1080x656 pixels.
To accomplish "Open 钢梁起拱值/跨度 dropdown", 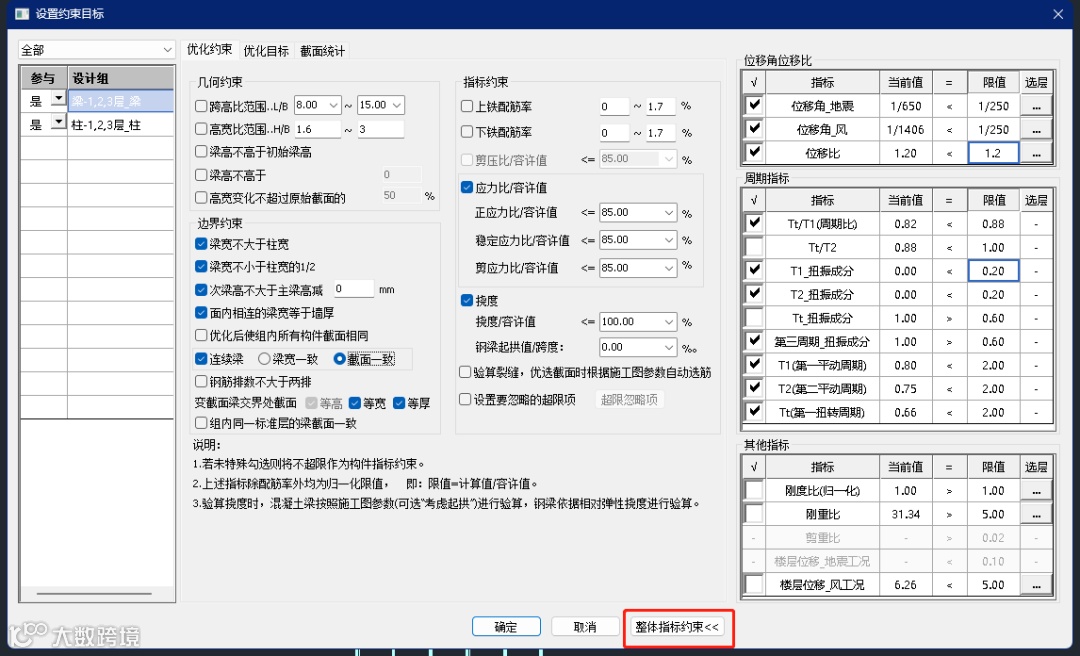I will 638,347.
